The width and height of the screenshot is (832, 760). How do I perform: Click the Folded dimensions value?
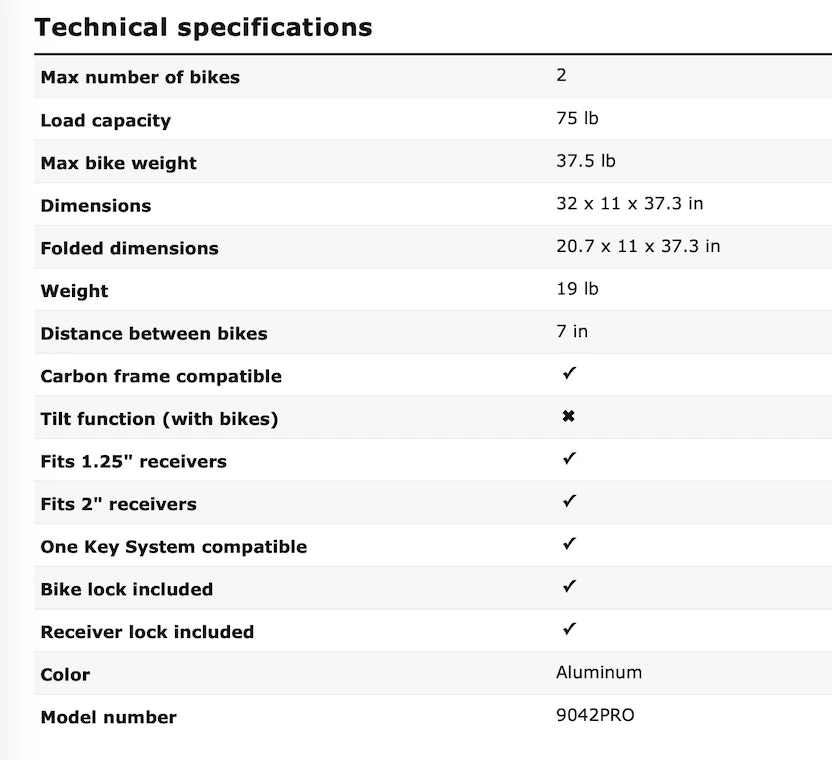tap(637, 246)
